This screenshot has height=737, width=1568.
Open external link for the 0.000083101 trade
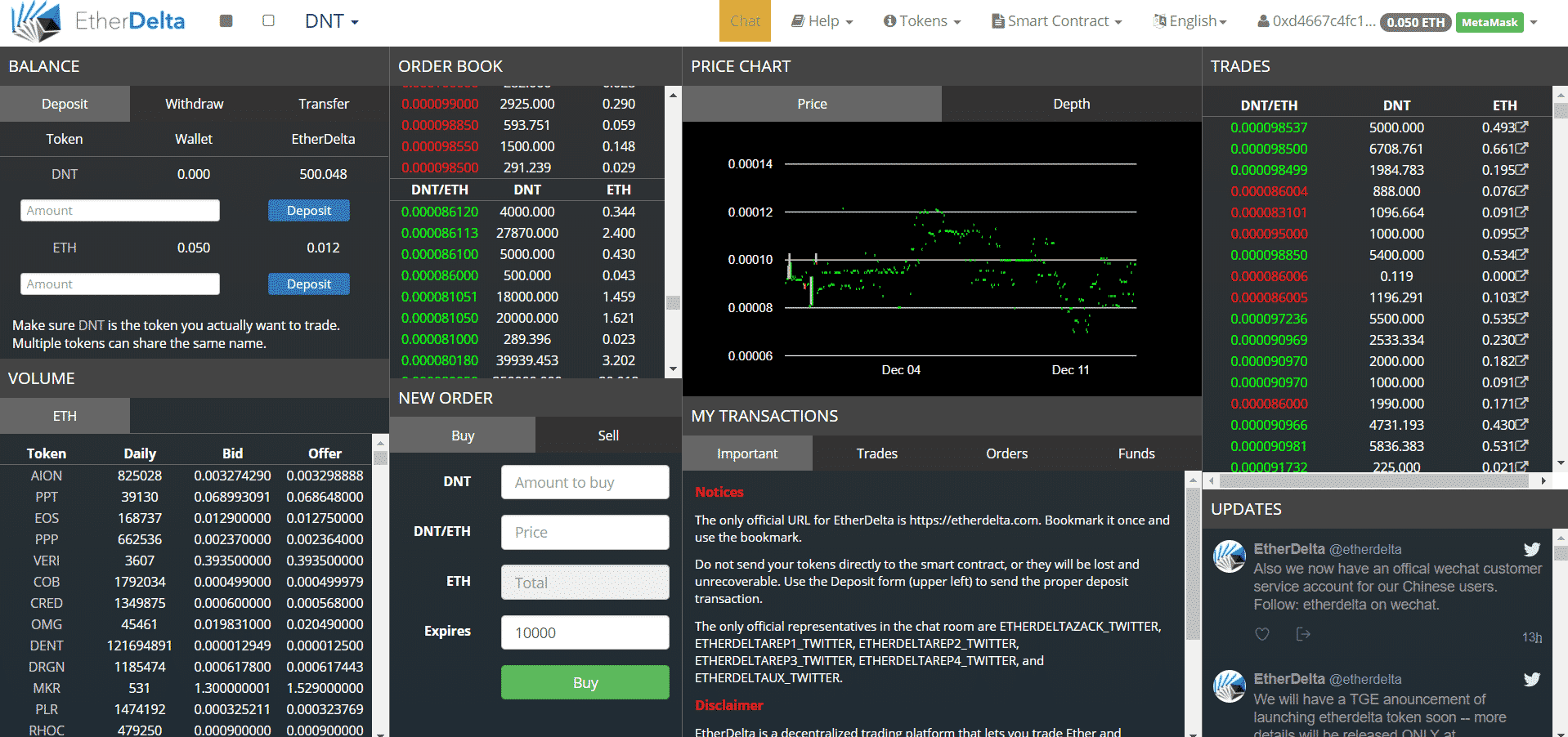(1522, 212)
